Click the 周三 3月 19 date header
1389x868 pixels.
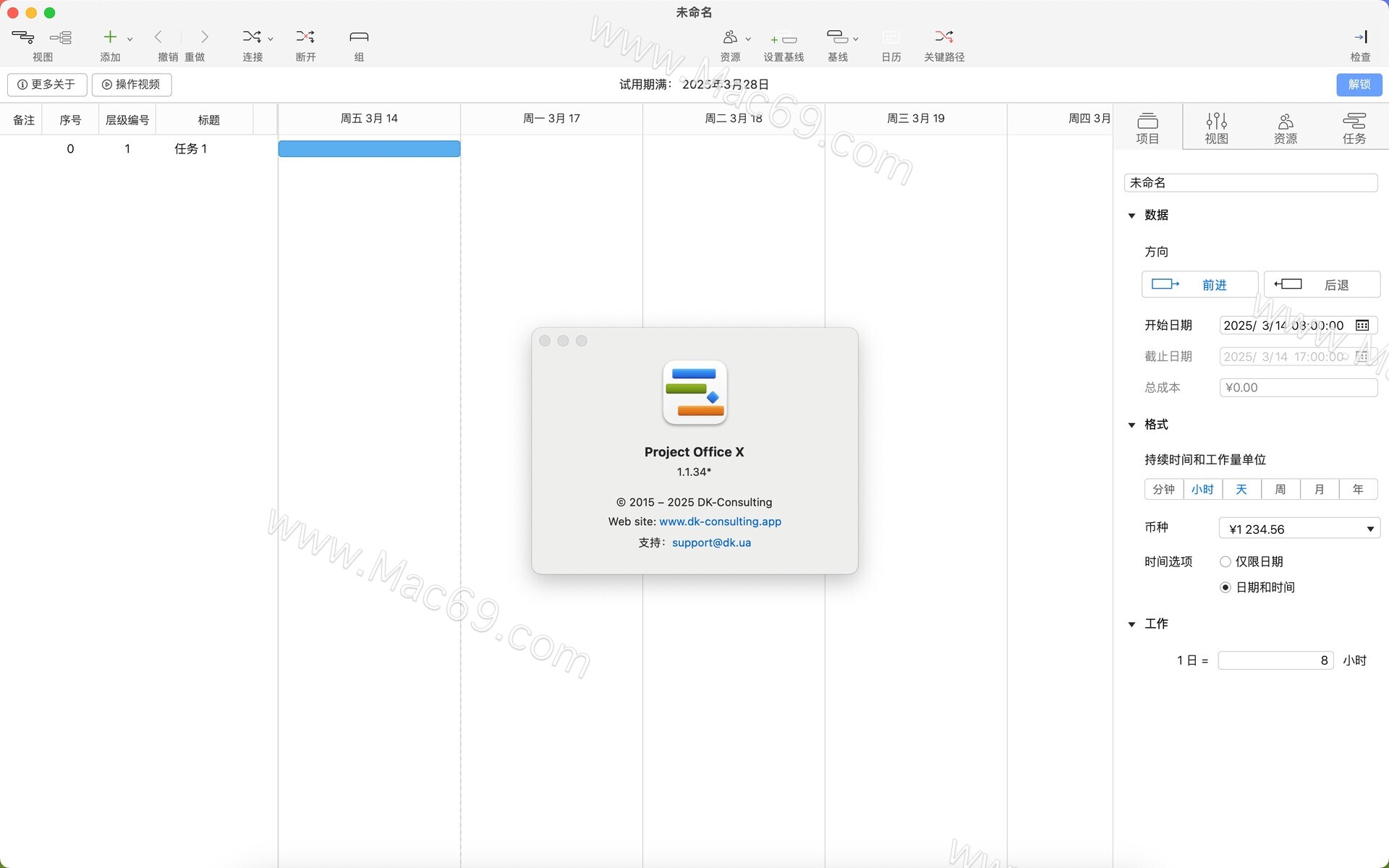click(x=916, y=119)
